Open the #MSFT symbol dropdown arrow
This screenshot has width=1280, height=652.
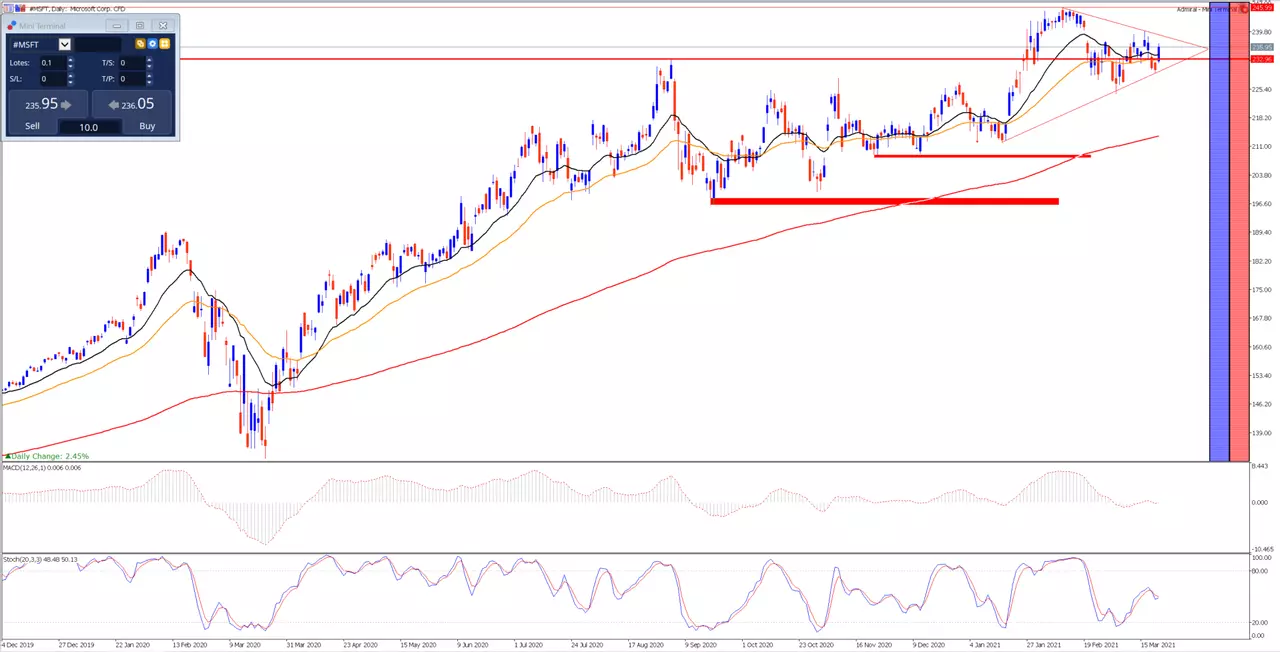click(x=65, y=44)
